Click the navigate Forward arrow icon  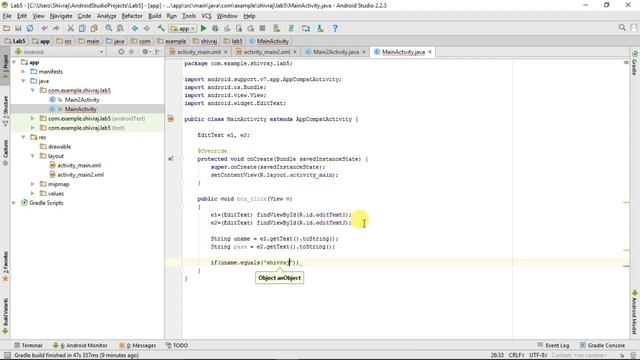(146, 28)
